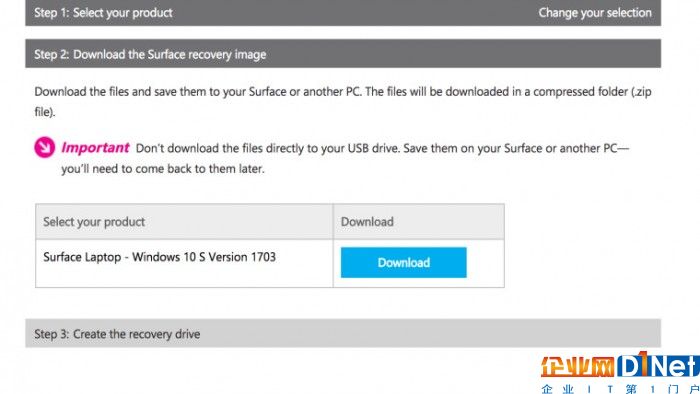Viewport: 700px width, 394px height.
Task: Expand Step 3: Create the recovery drive
Action: (343, 333)
